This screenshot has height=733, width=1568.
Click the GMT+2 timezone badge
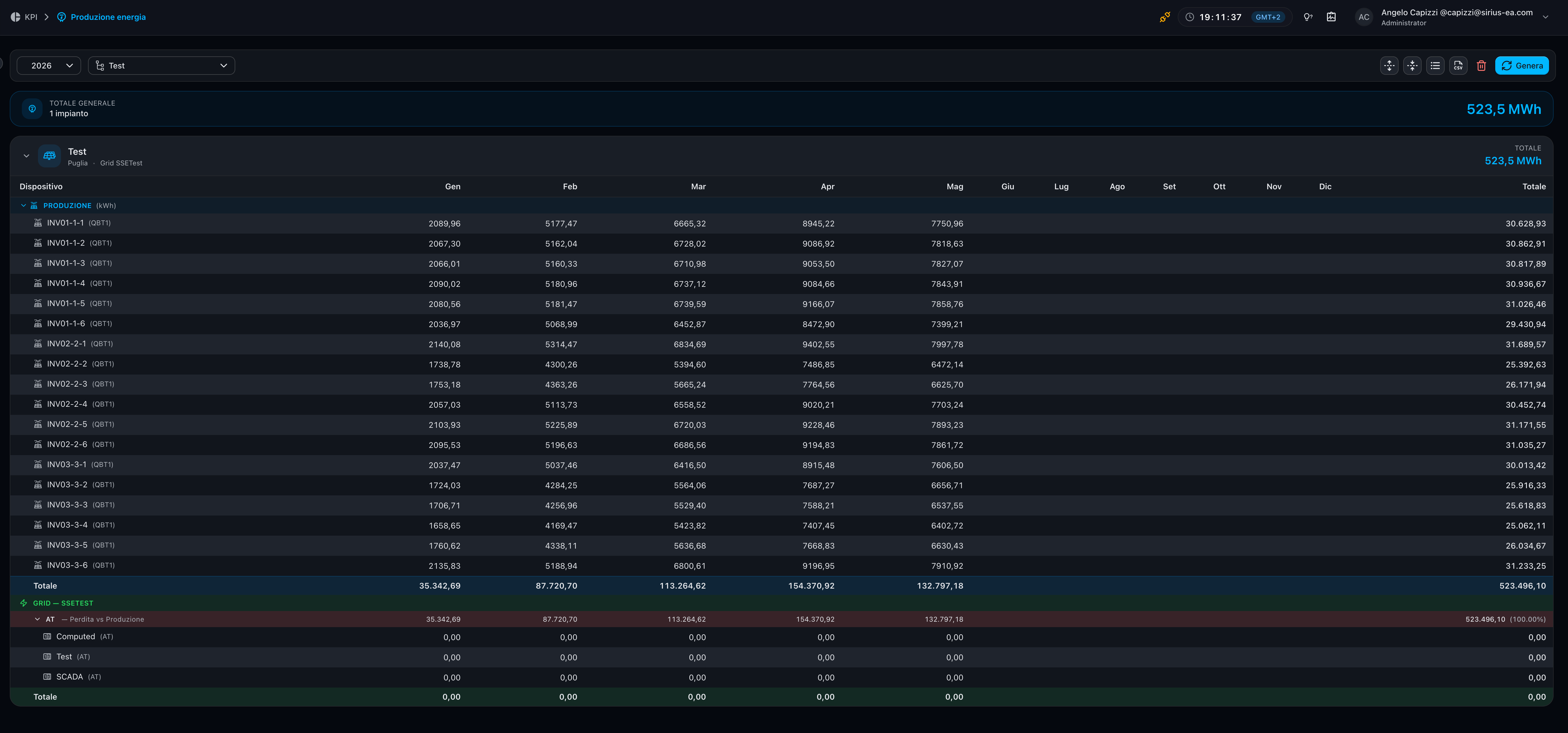(x=1268, y=17)
